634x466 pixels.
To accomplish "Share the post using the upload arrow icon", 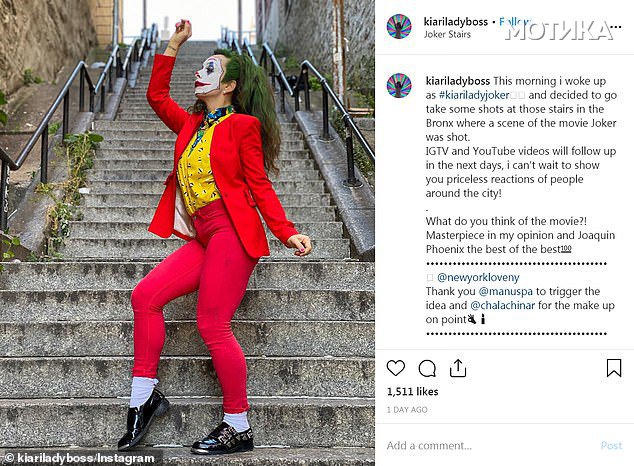I will tap(458, 368).
